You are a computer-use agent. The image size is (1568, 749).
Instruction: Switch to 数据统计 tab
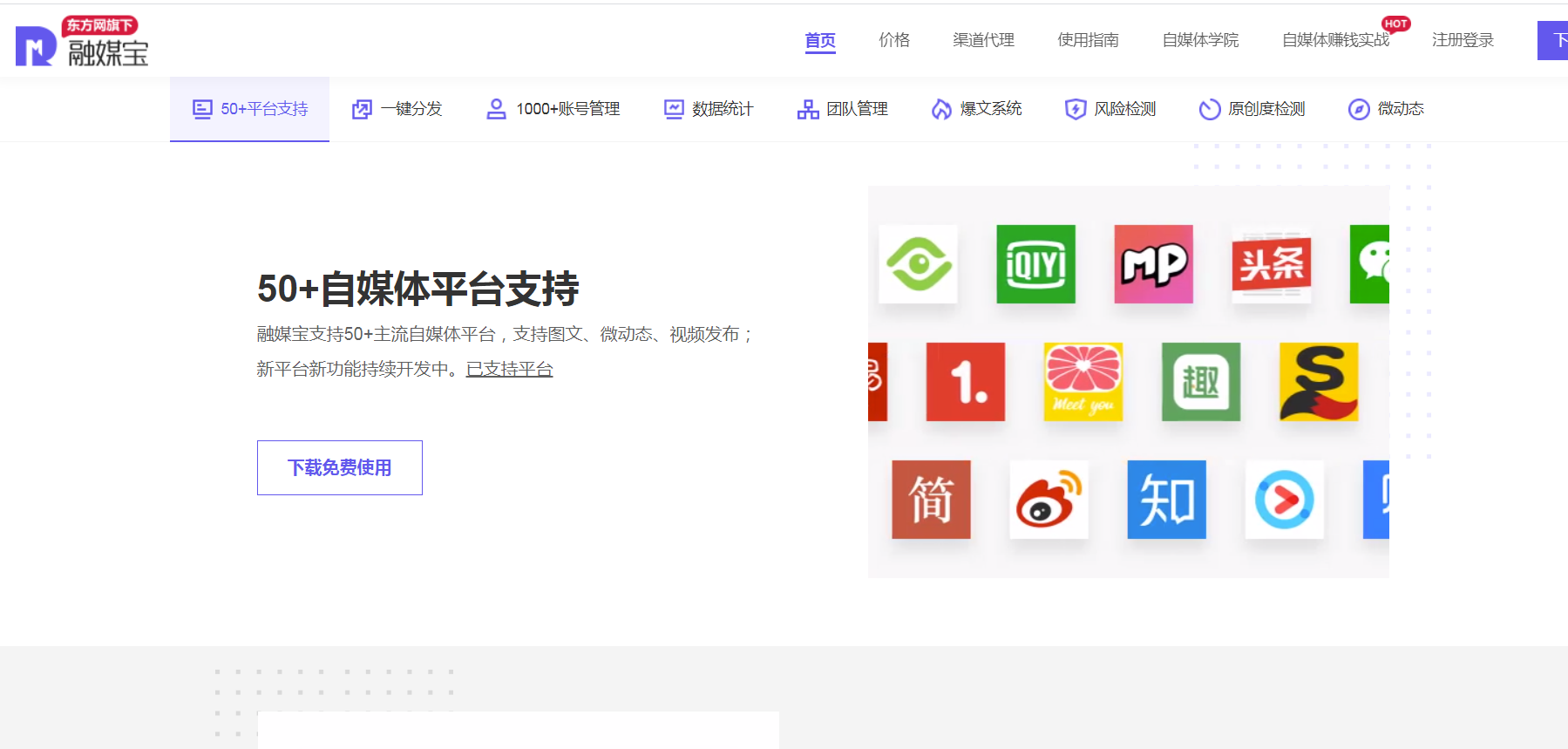tap(723, 109)
